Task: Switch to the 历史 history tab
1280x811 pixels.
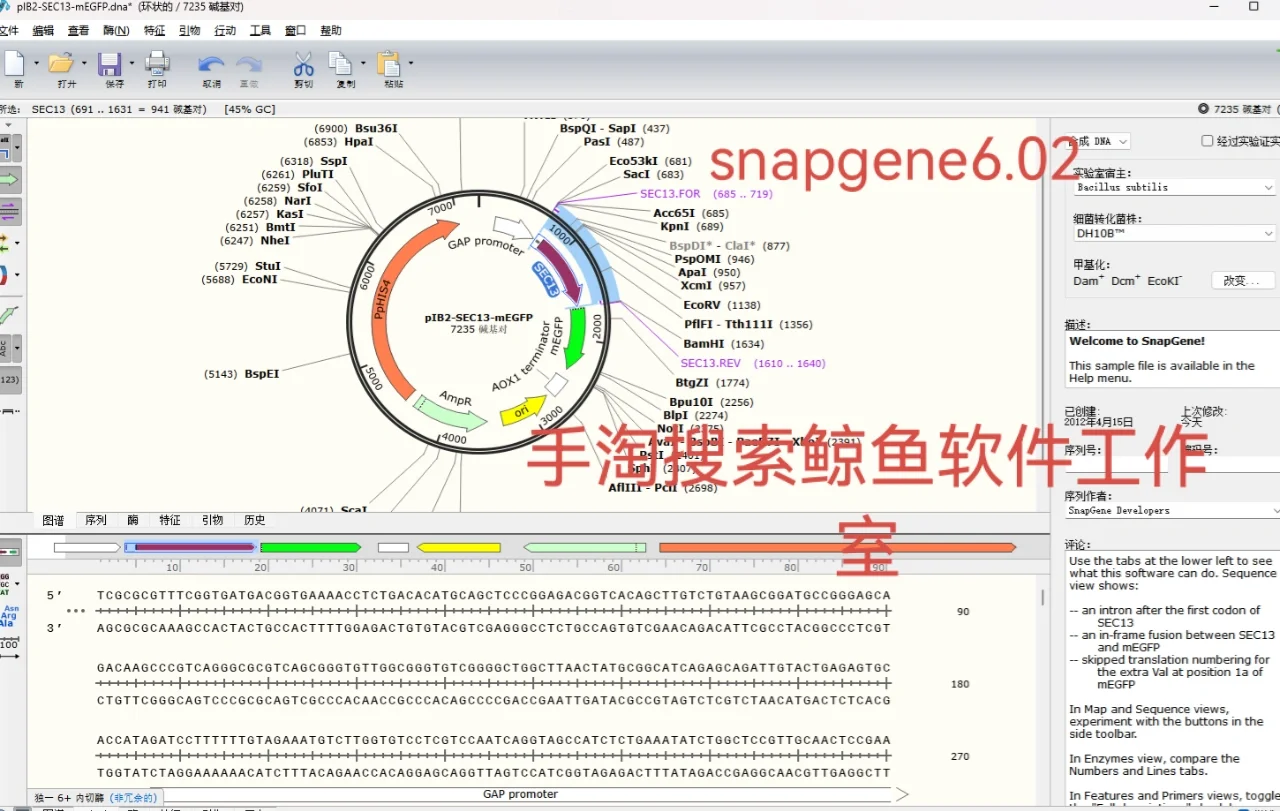Action: click(255, 520)
